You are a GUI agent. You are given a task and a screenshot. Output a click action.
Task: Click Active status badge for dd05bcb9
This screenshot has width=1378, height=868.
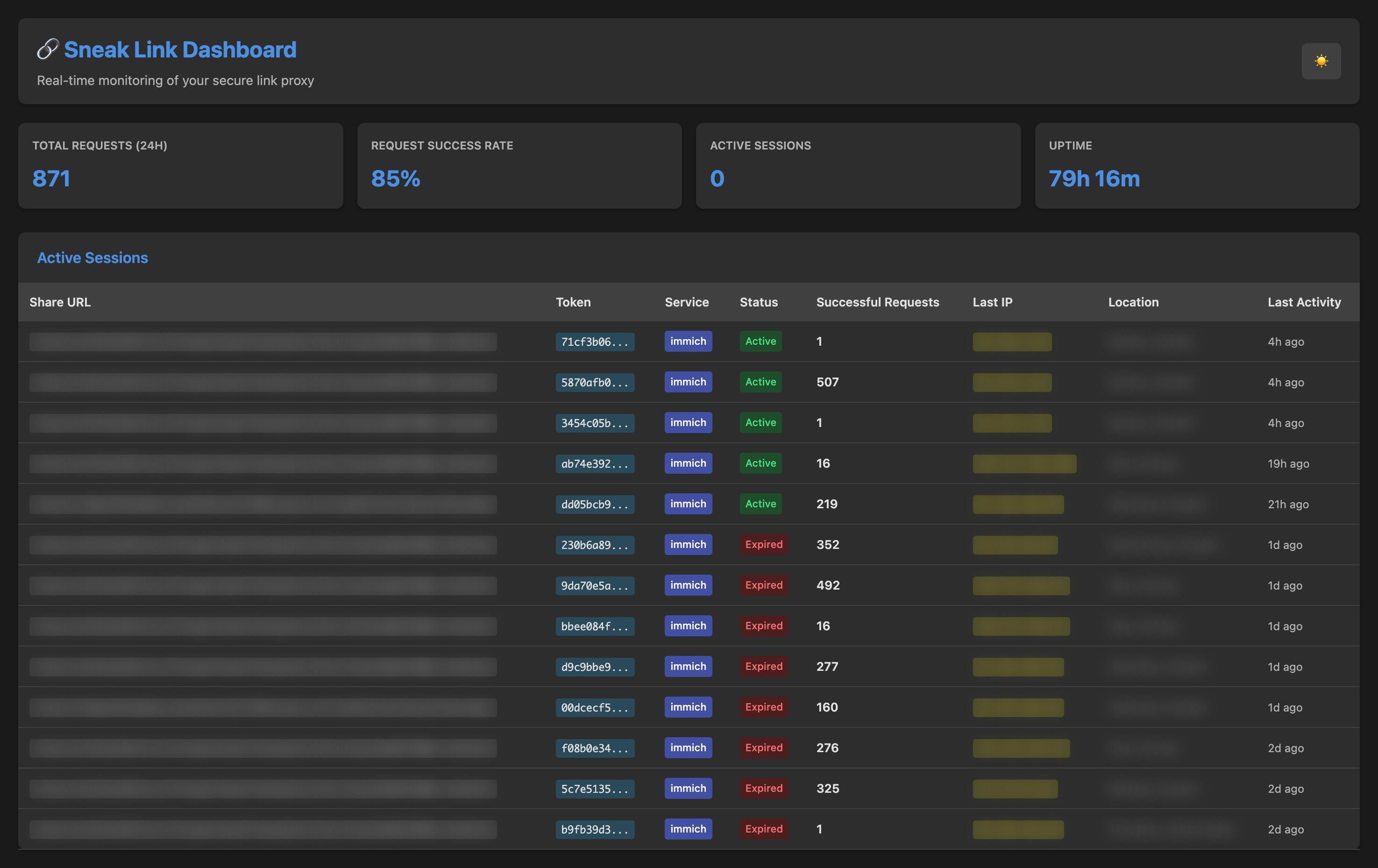coord(760,504)
